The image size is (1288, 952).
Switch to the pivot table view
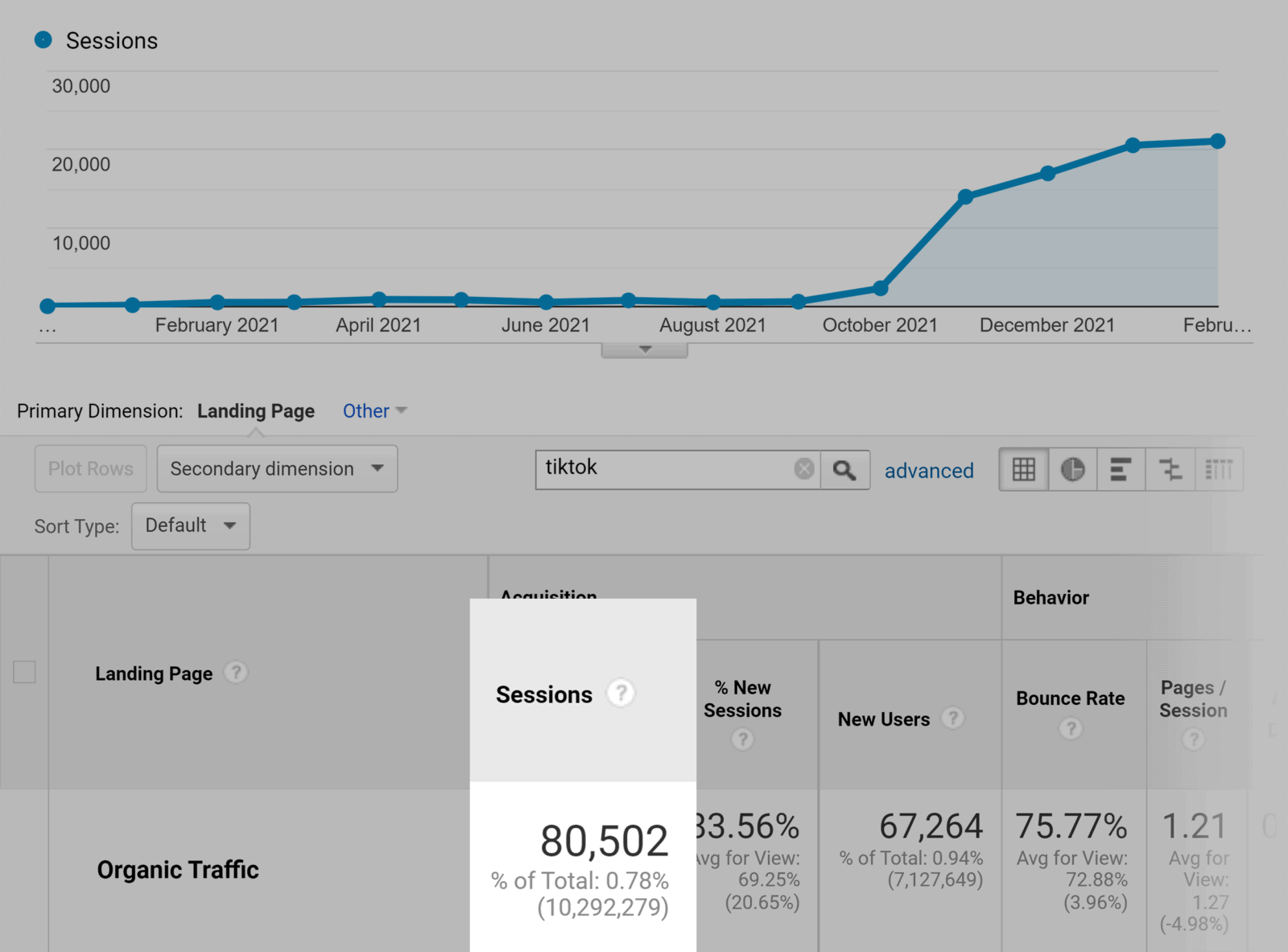1218,468
